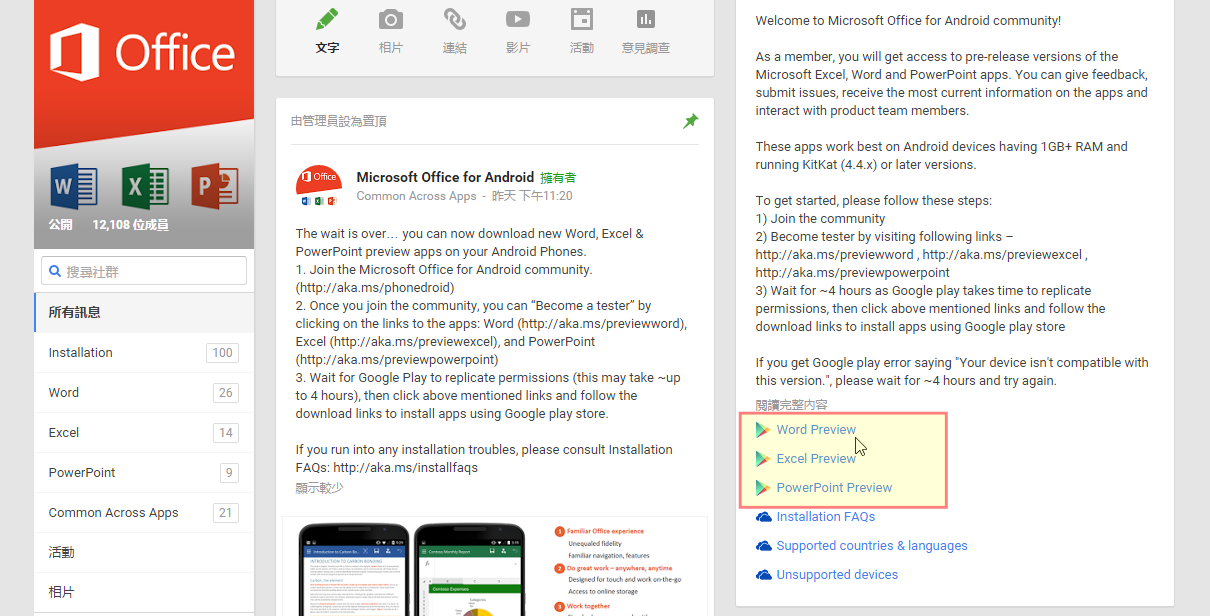Viewport: 1210px width, 616px height.
Task: Open Common Across Apps category in sidebar
Action: pyautogui.click(x=144, y=512)
